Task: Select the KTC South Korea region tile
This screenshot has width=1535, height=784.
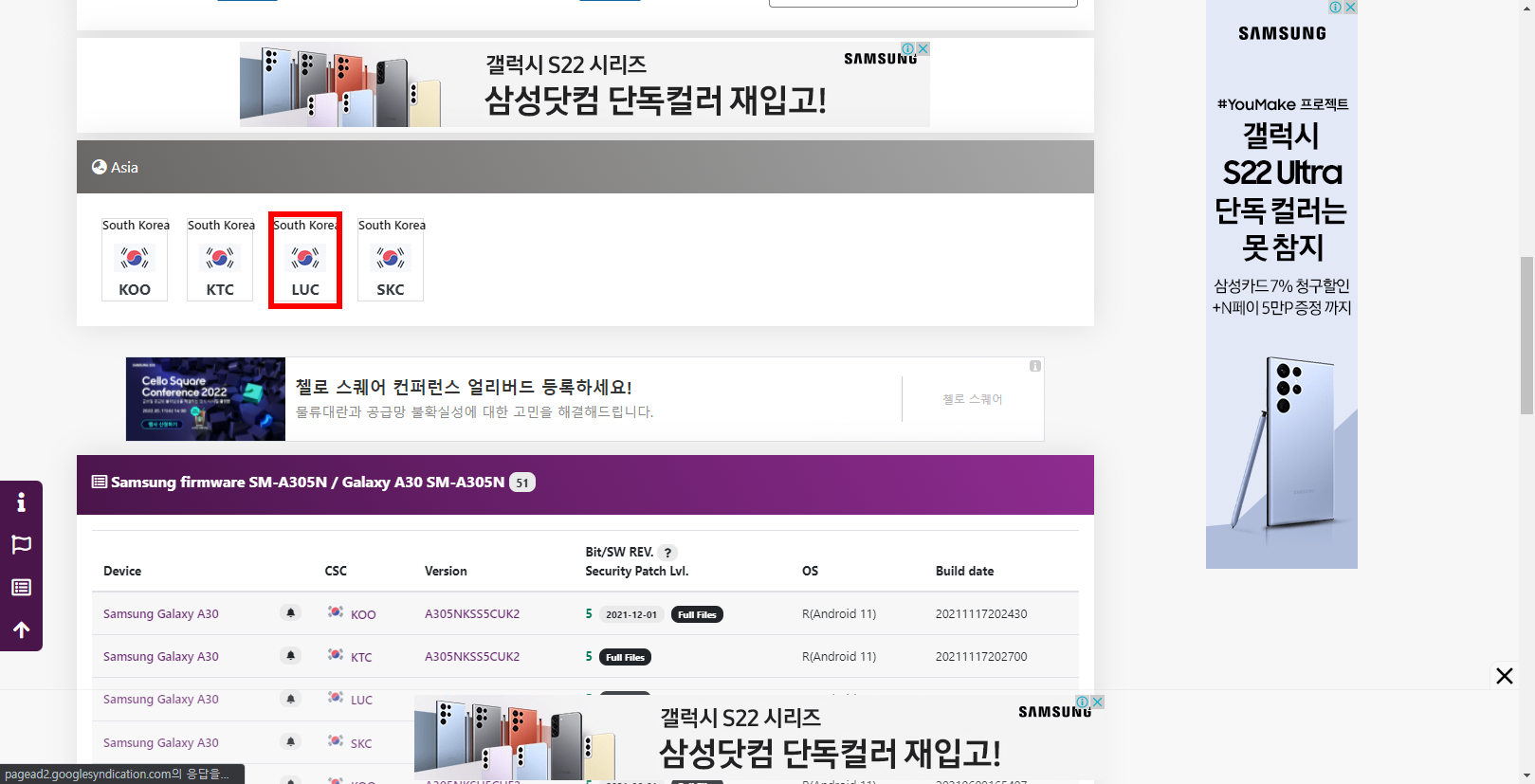Action: [220, 260]
